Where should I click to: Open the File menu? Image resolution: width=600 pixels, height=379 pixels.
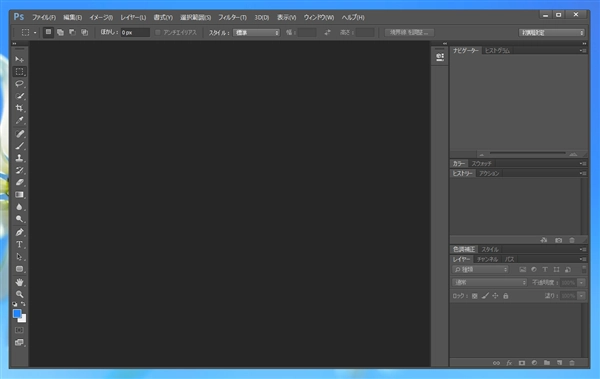(44, 18)
